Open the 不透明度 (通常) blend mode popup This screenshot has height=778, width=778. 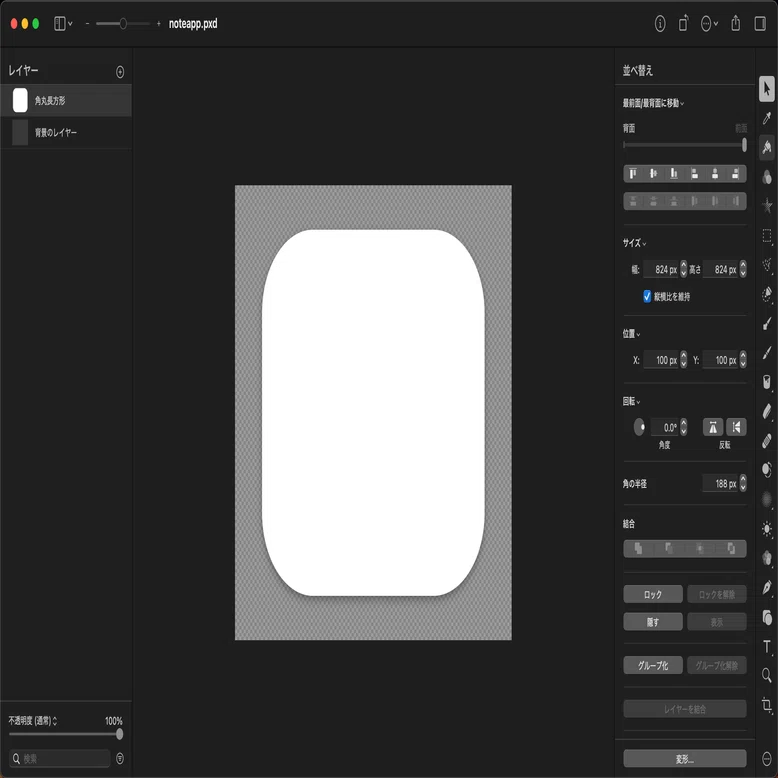tap(33, 720)
